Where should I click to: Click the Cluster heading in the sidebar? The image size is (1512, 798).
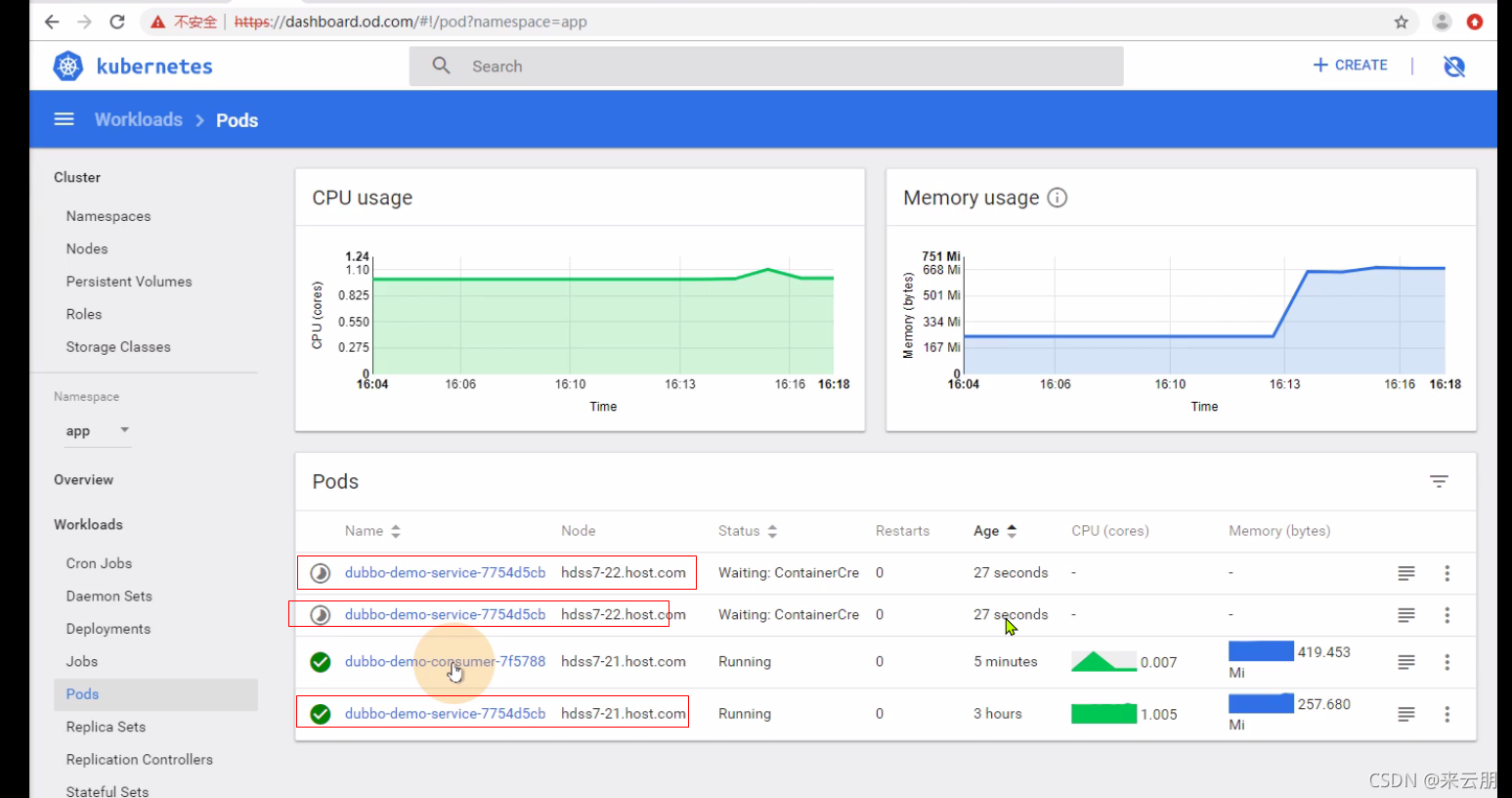(x=77, y=177)
